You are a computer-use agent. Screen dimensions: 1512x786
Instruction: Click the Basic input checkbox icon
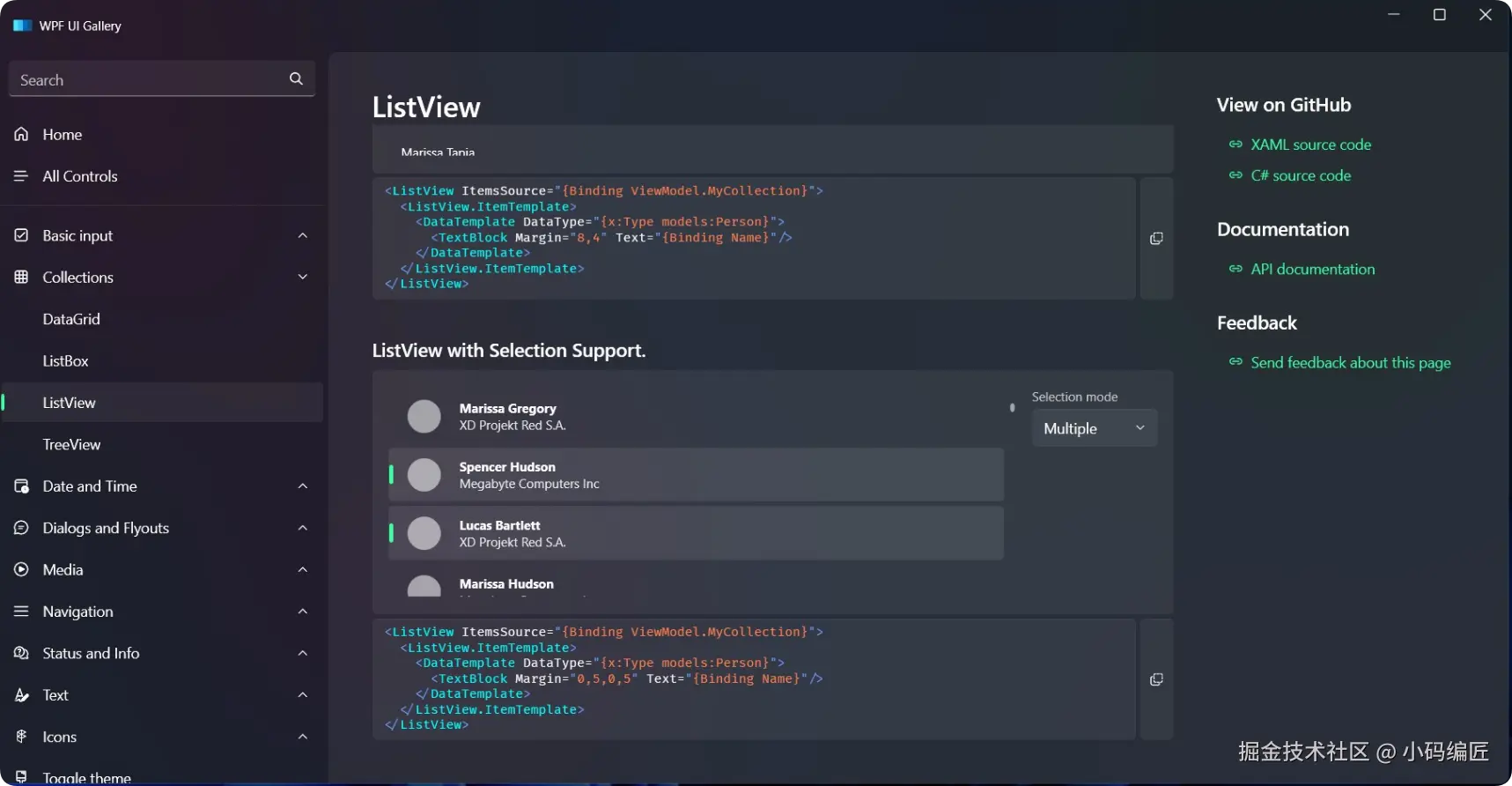(x=21, y=235)
